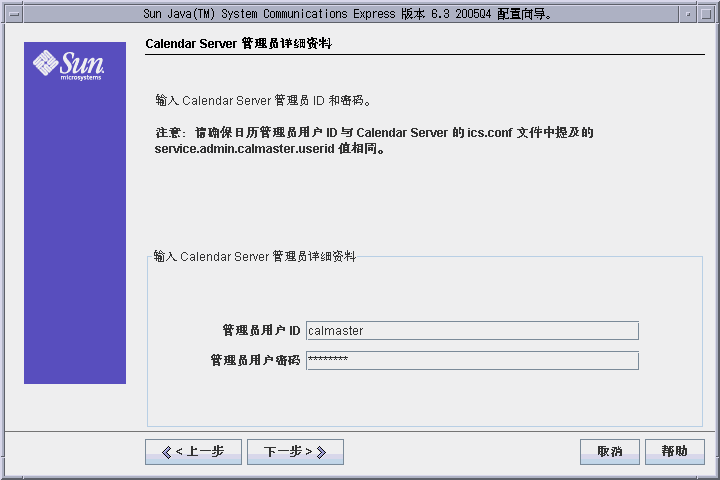Click the 上一步 (Back) button
Image resolution: width=720 pixels, height=480 pixels.
click(193, 452)
